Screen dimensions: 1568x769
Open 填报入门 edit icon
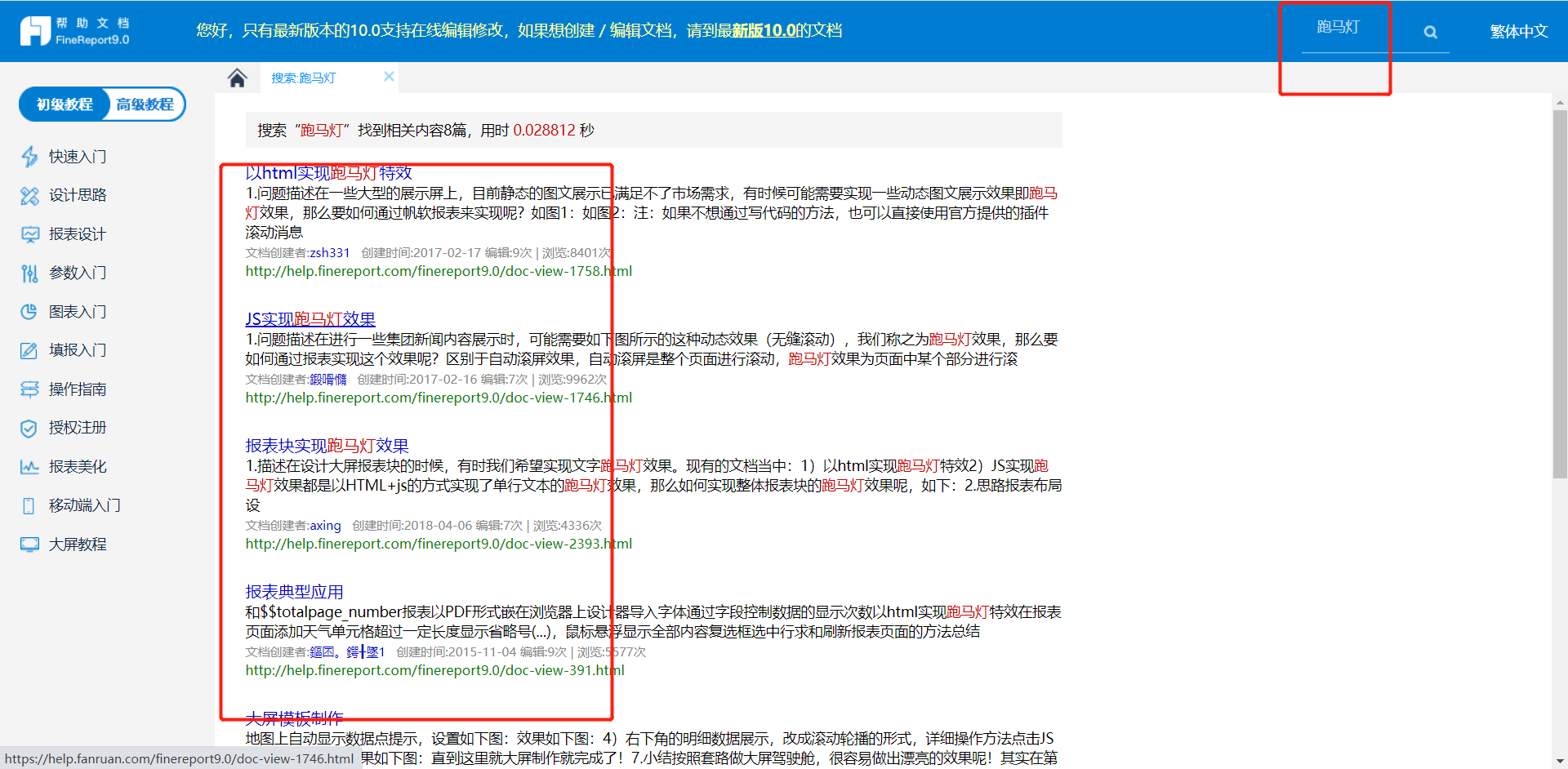29,350
